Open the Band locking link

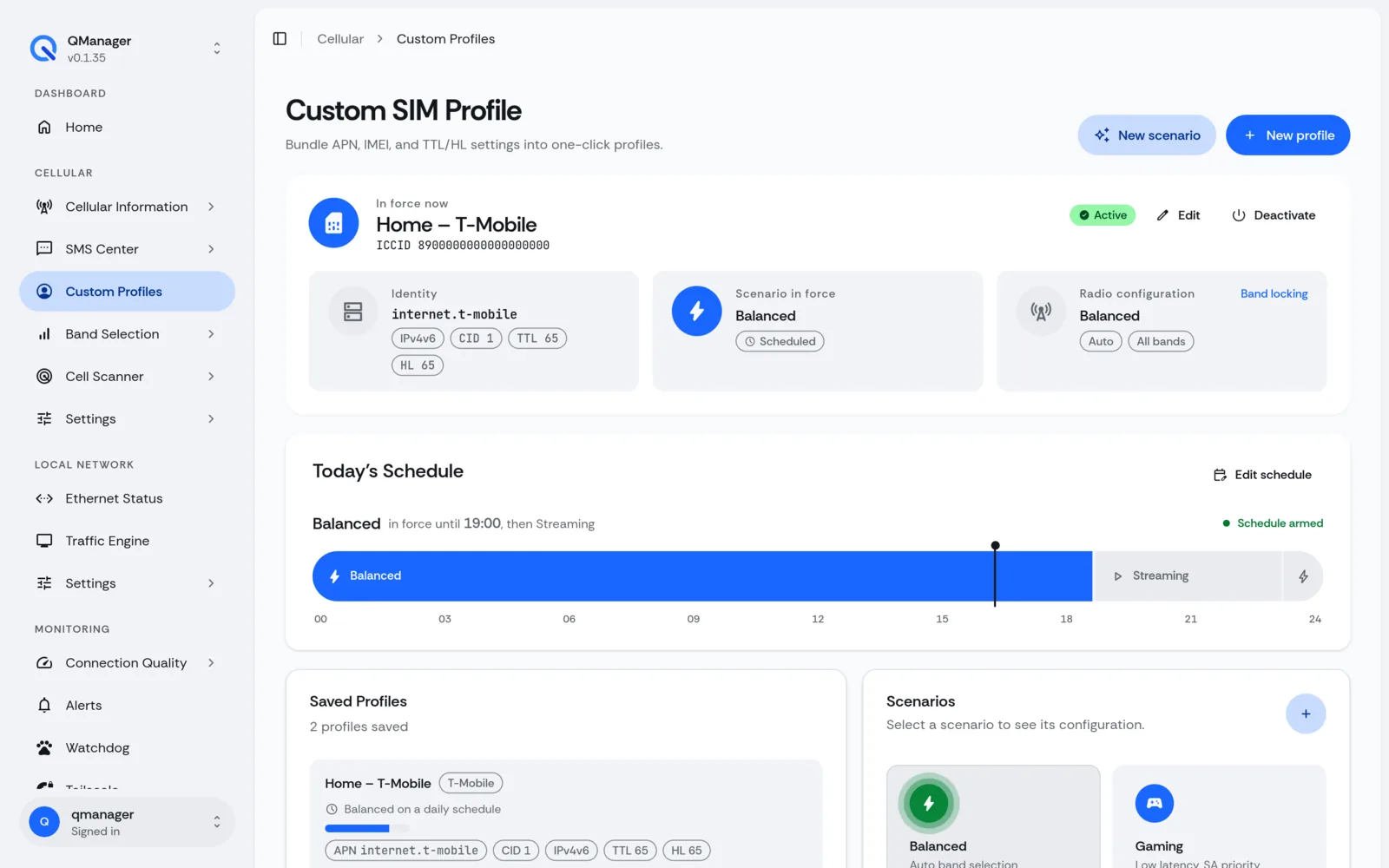pos(1274,294)
